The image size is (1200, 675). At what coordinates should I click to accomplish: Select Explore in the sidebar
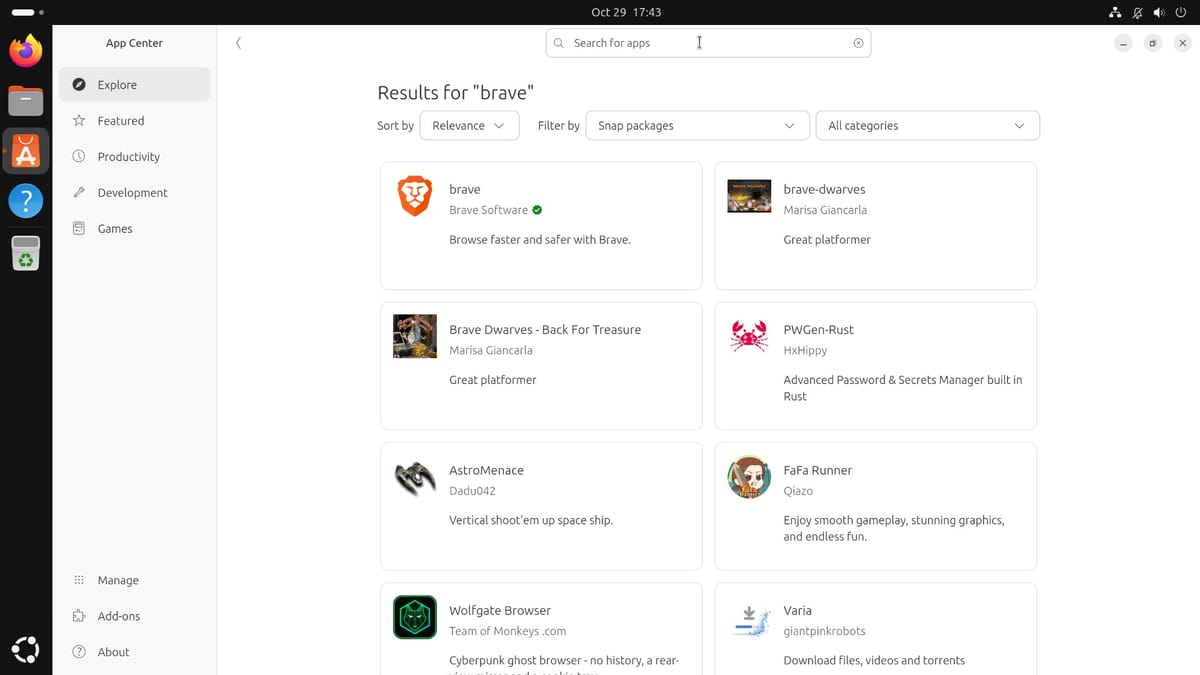pos(134,85)
